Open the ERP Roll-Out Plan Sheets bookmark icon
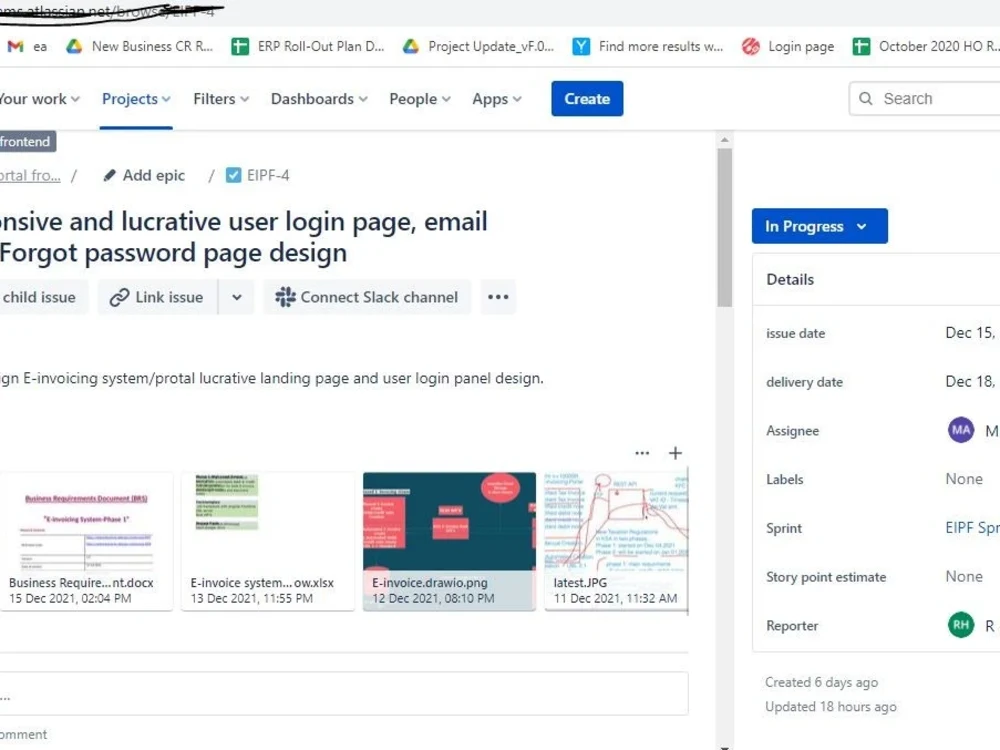 click(x=239, y=46)
